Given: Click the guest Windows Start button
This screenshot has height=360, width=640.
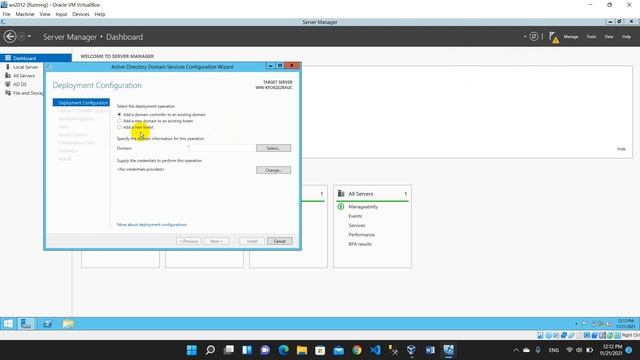Looking at the screenshot, I should 8,324.
